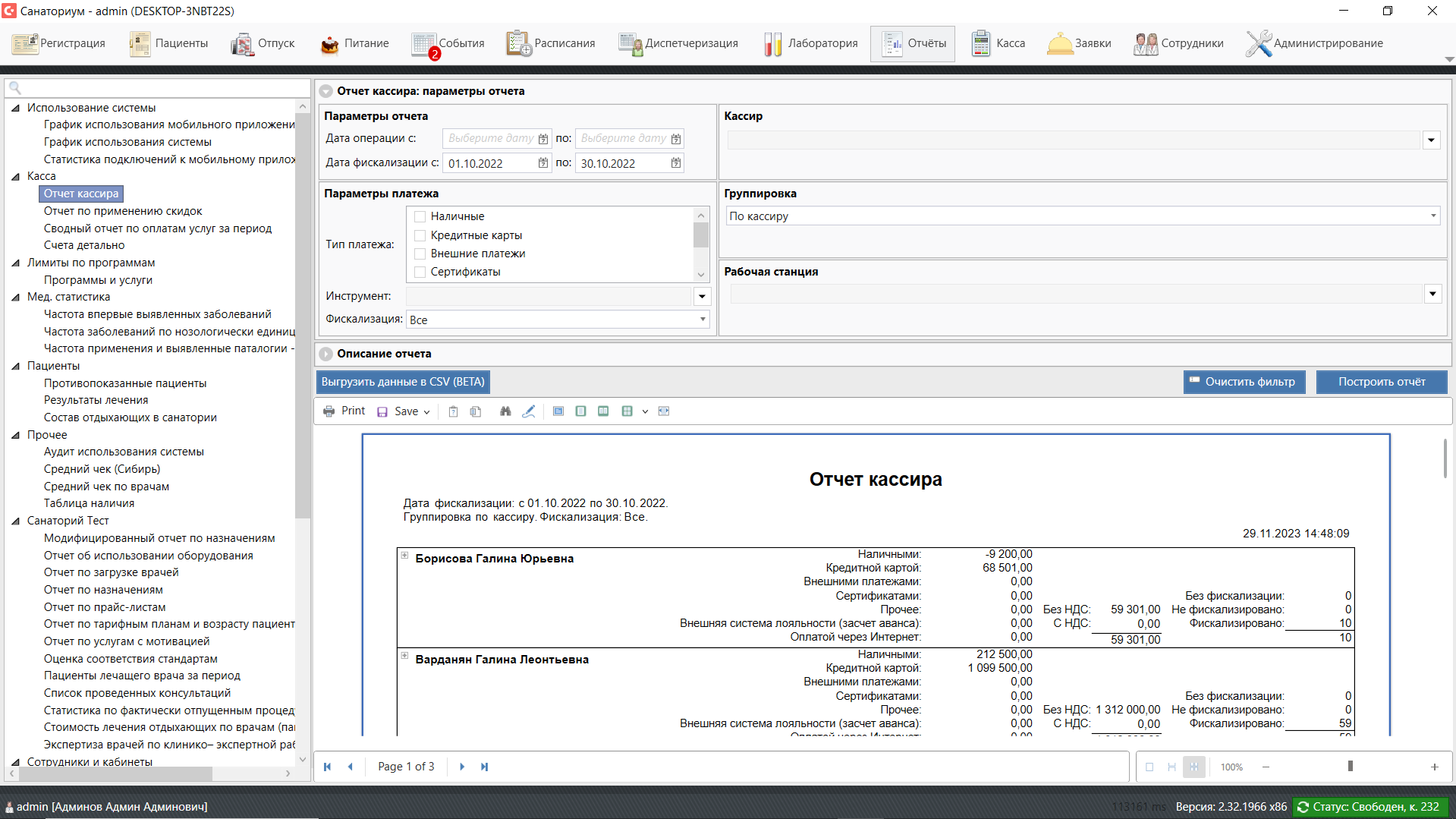The height and width of the screenshot is (819, 1456).
Task: Tick the Сертификаты payment type checkbox
Action: tap(420, 272)
